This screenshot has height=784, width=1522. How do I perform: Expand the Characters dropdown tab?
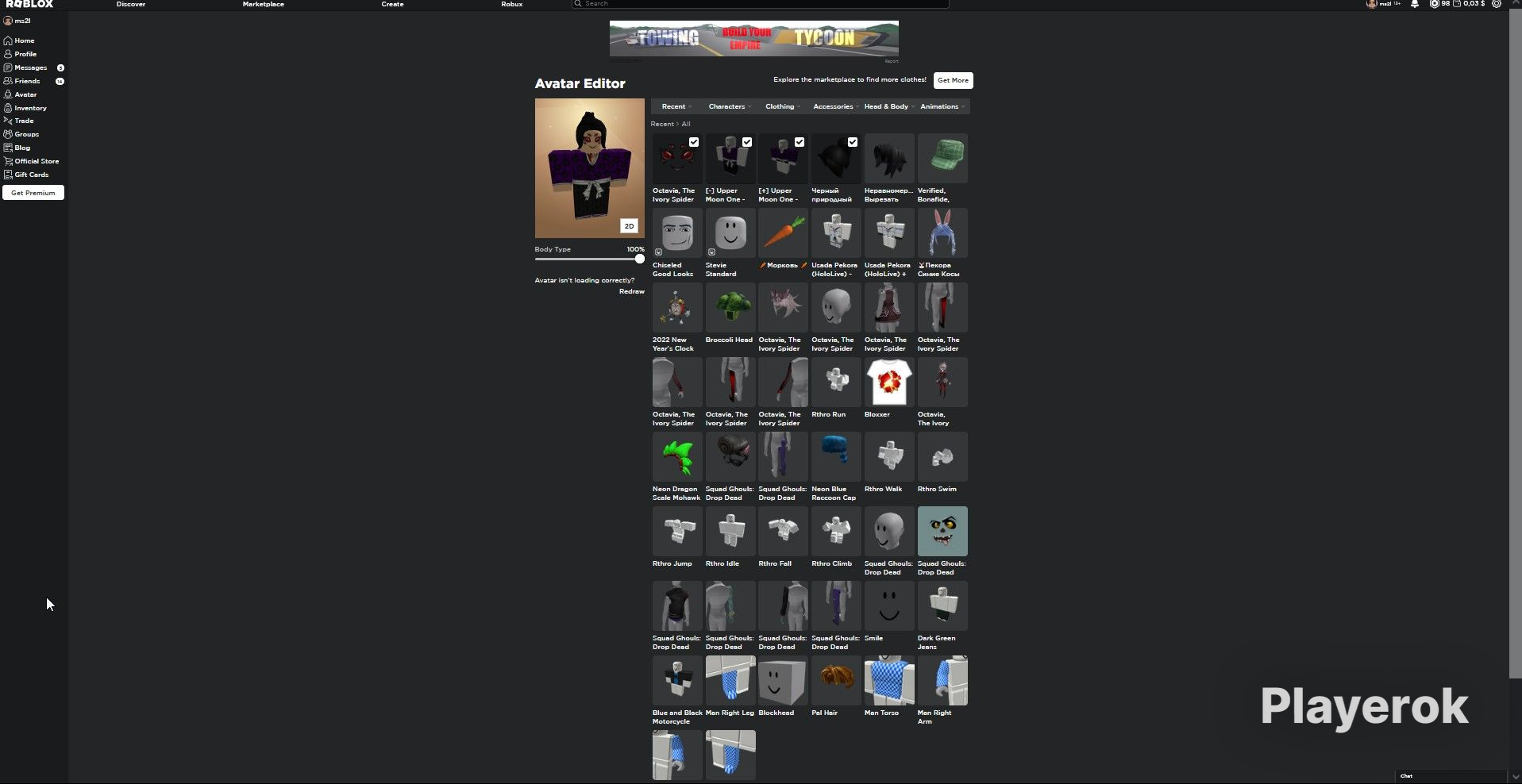[x=730, y=106]
